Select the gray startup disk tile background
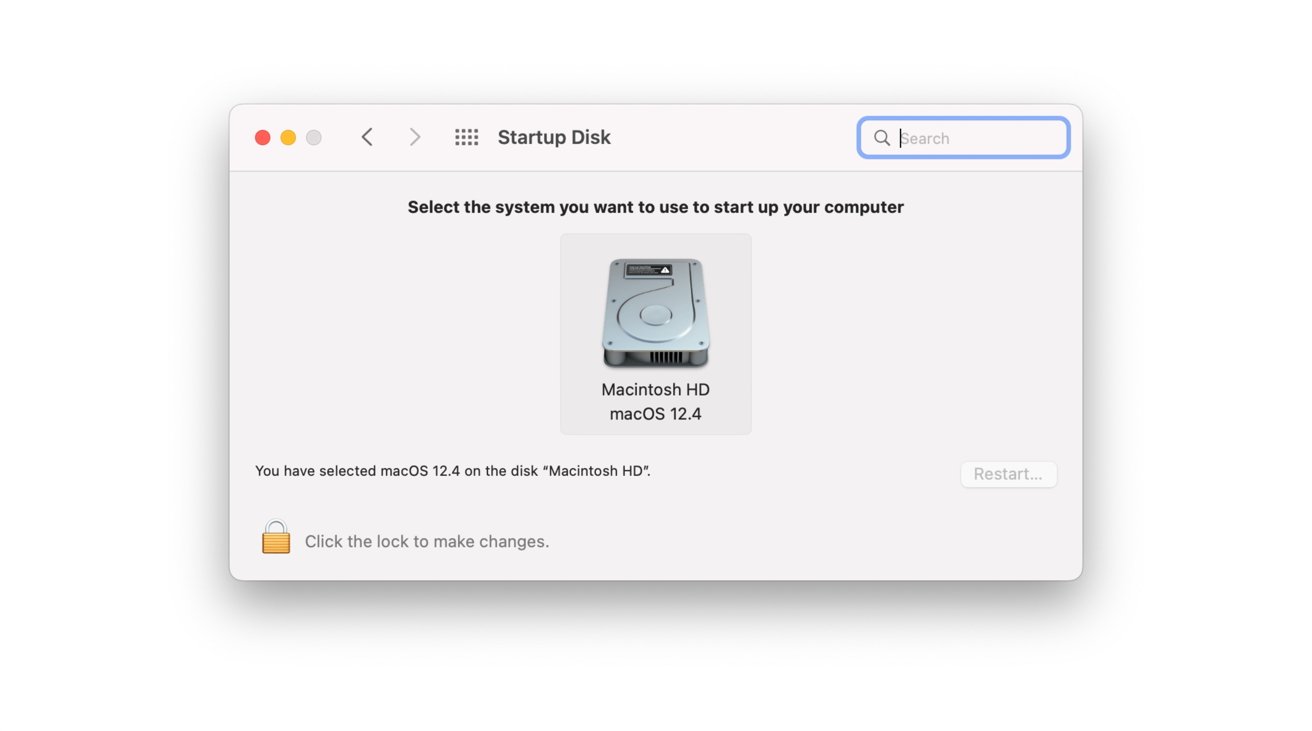1312x731 pixels. (656, 334)
